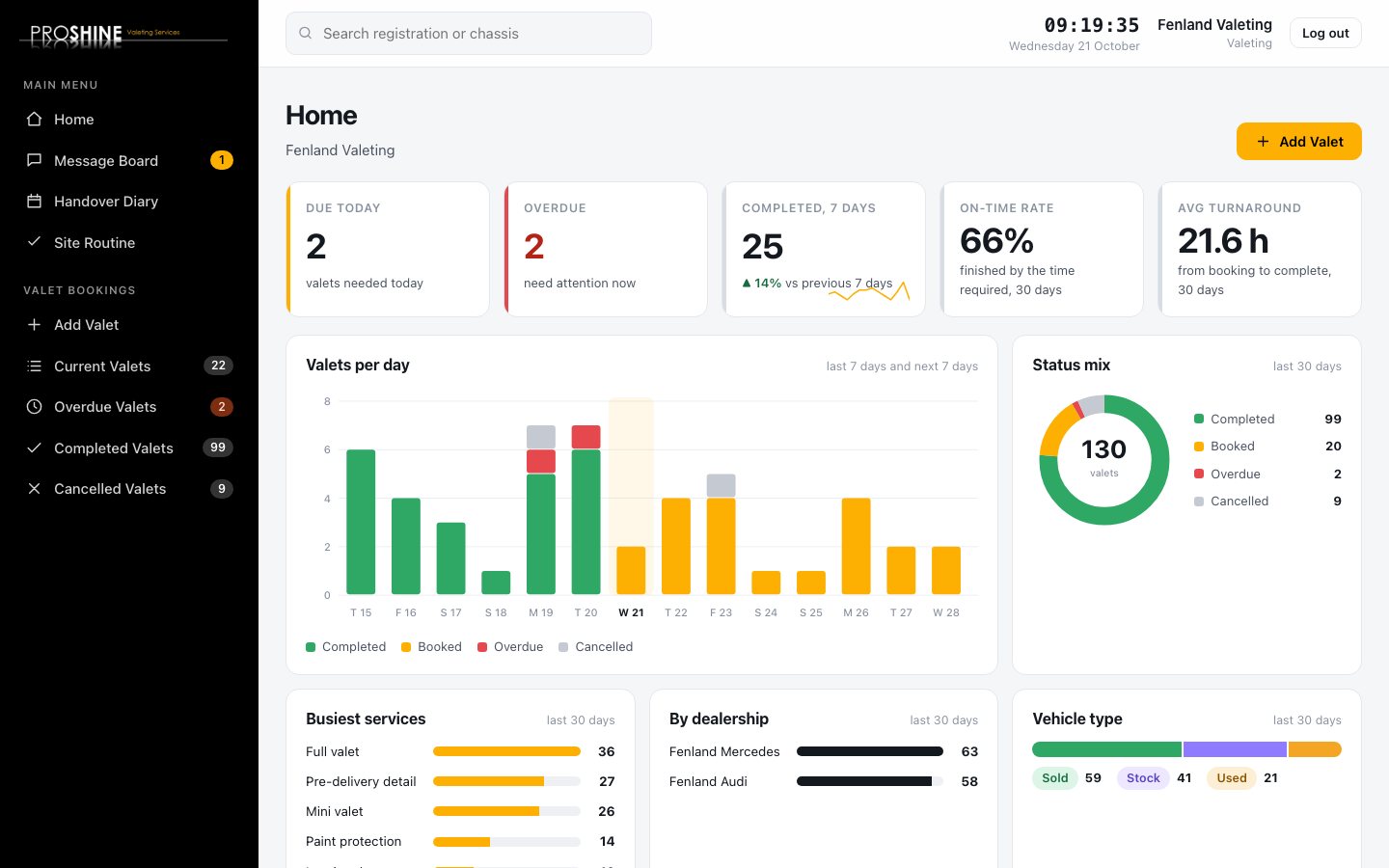Click the Fenland Mercedes dealership bar
This screenshot has height=868, width=1389.
tap(870, 751)
